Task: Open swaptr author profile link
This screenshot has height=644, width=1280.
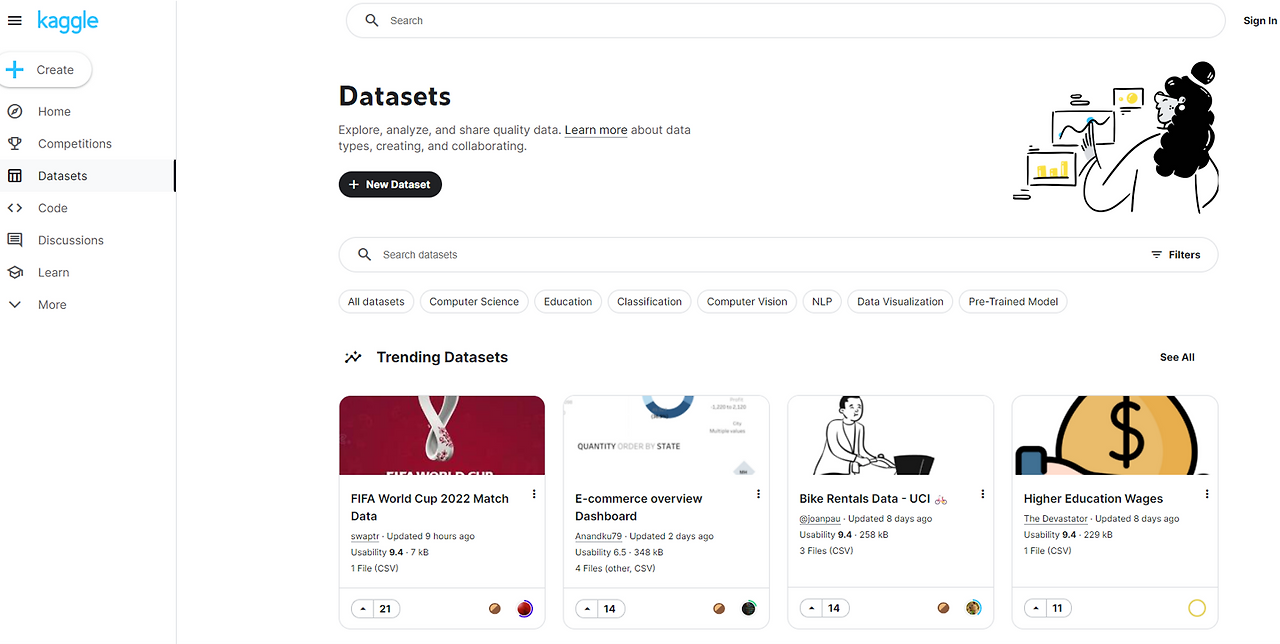Action: click(365, 536)
